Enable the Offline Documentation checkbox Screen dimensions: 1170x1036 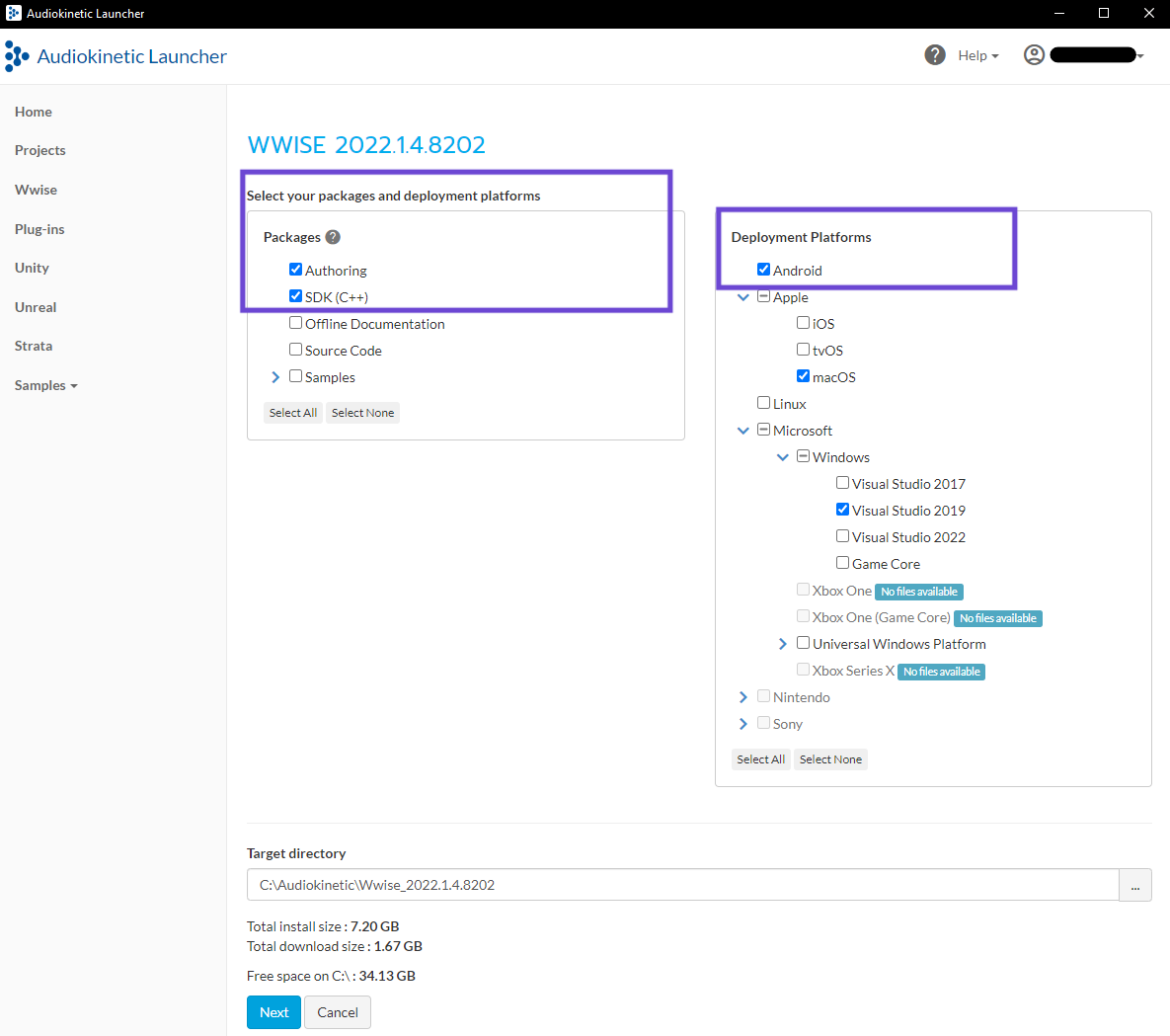click(295, 322)
